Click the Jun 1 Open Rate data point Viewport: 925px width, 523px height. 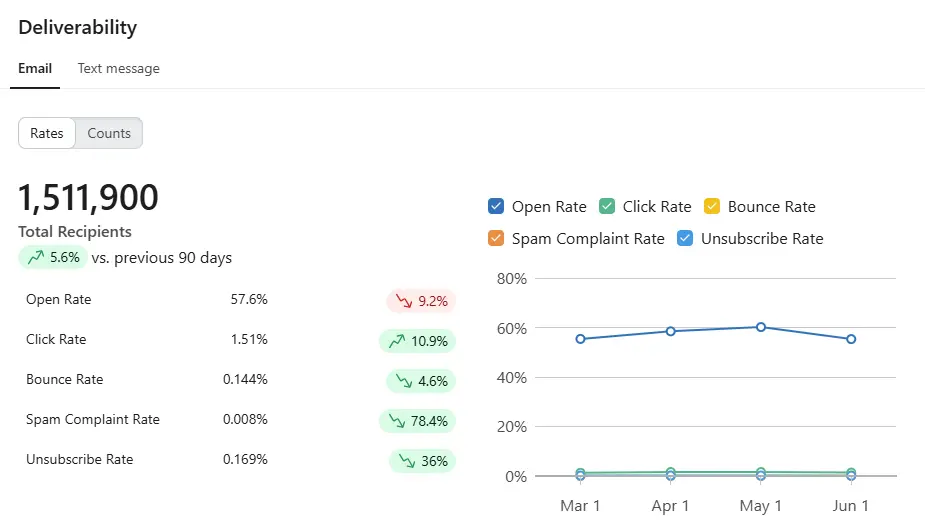click(851, 339)
